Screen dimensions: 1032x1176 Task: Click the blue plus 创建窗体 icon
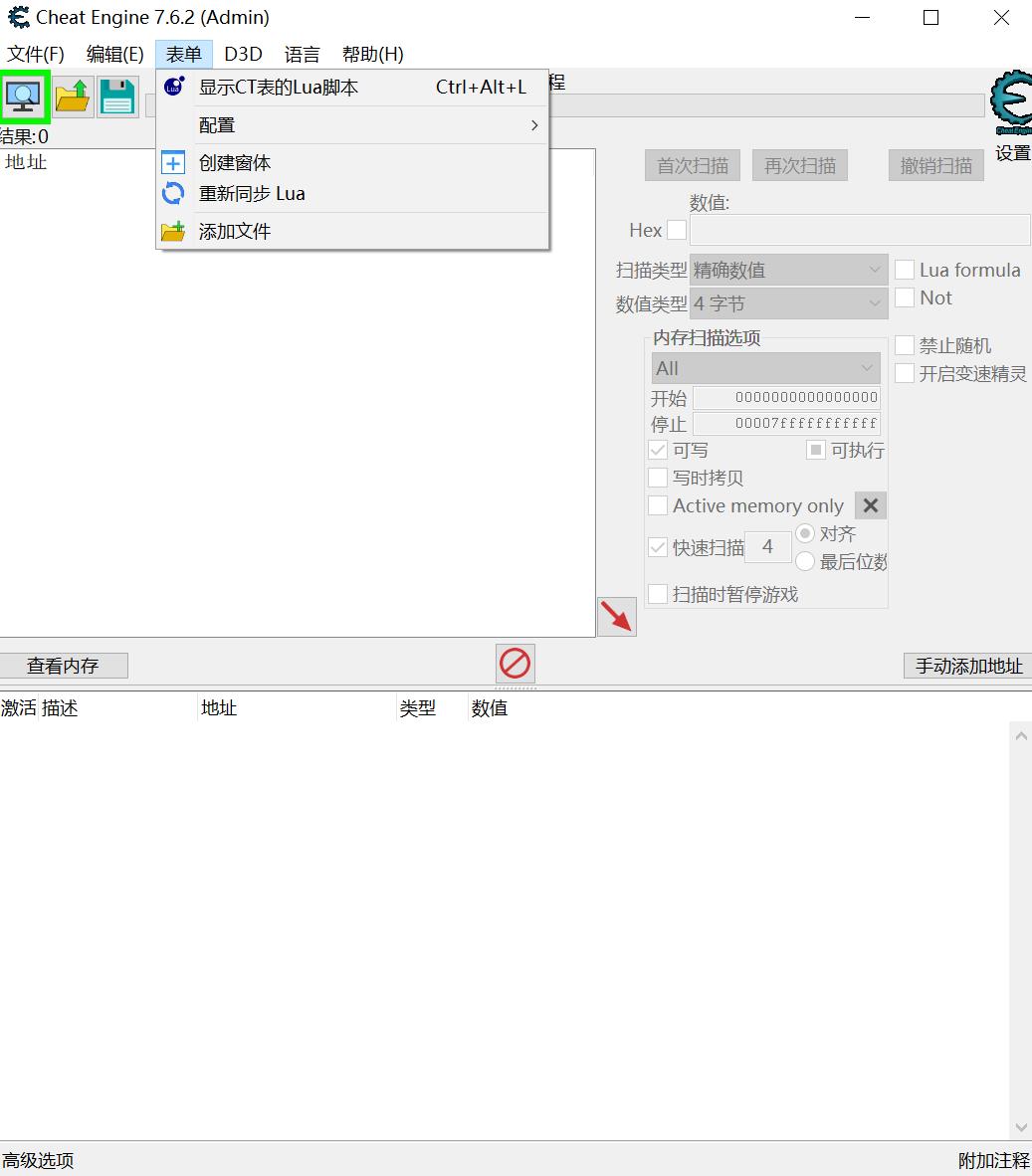tap(173, 163)
